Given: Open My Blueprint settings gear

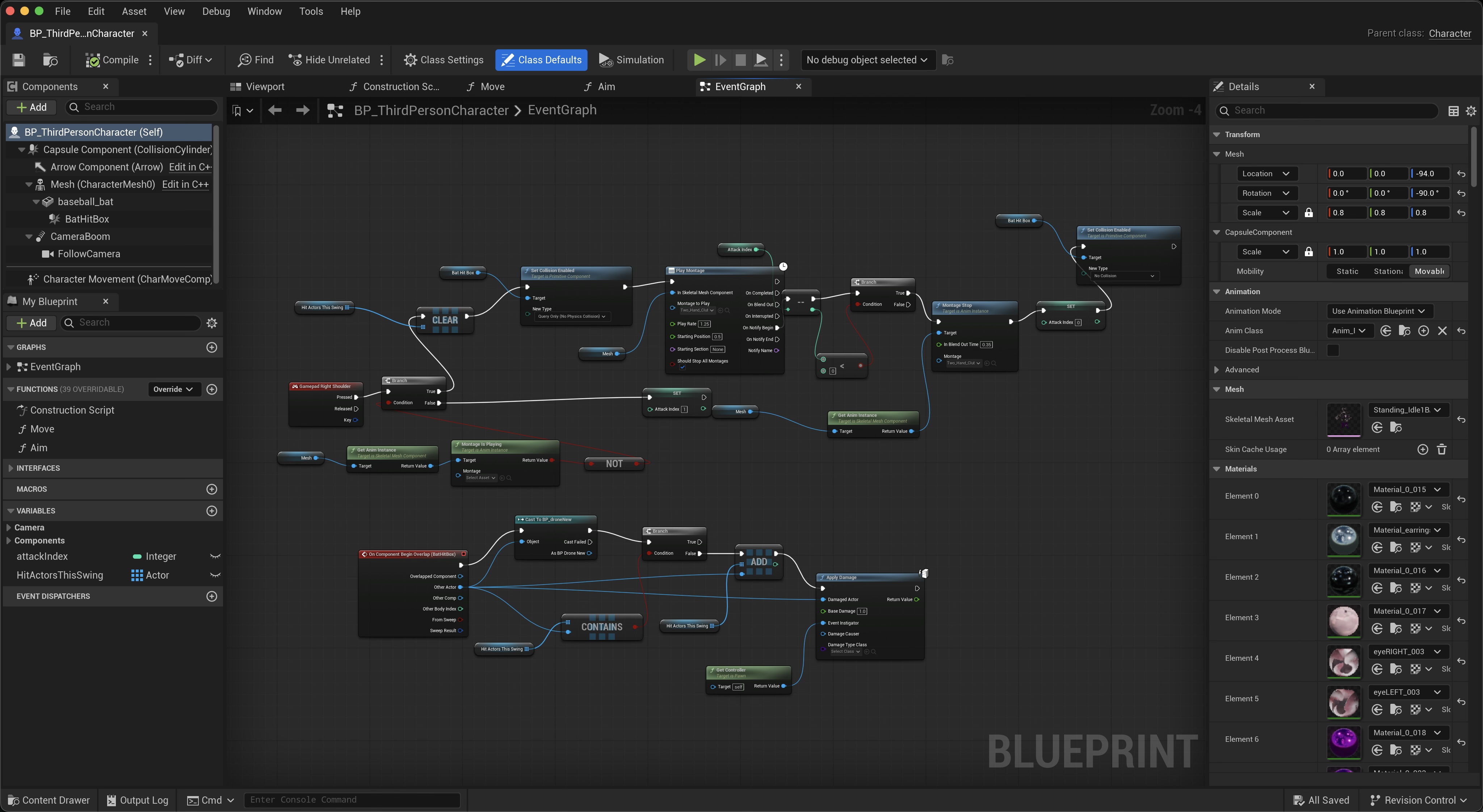Looking at the screenshot, I should click(212, 323).
